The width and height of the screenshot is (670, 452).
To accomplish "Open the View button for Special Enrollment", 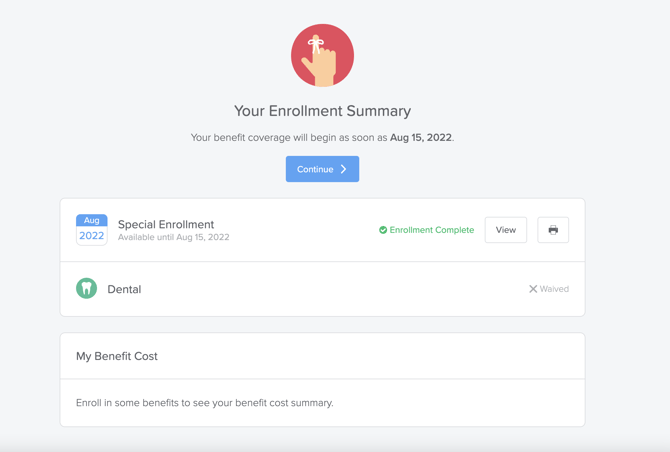I will [506, 230].
